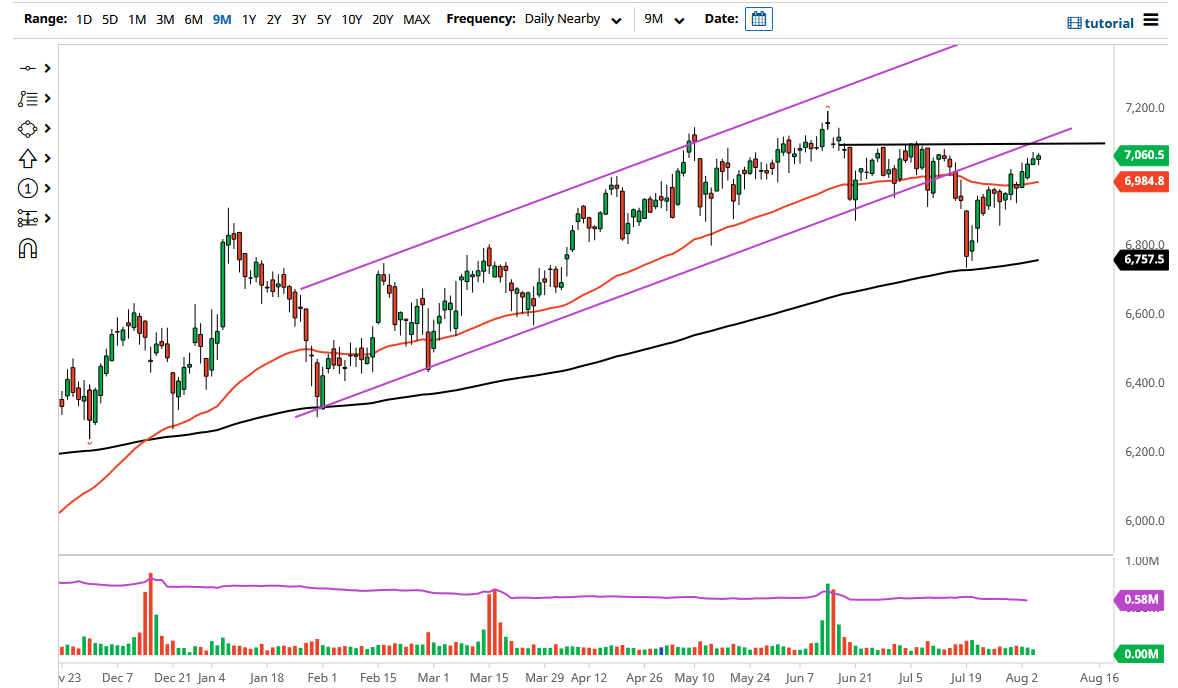Toggle the magnet snapping mode
Image resolution: width=1178 pixels, height=688 pixels.
[x=27, y=248]
